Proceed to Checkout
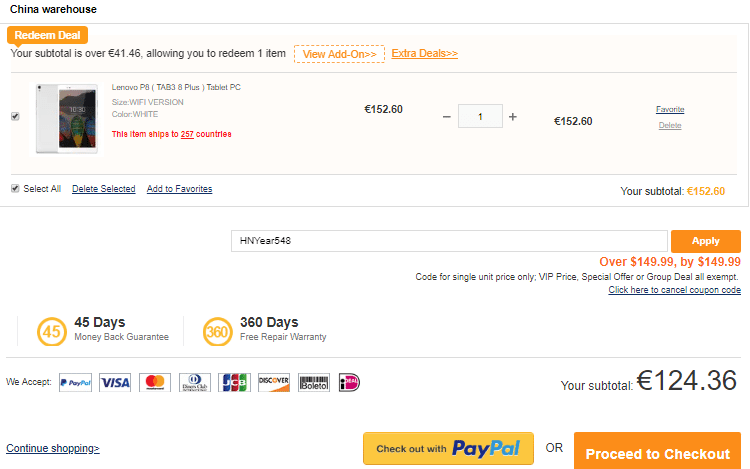The width and height of the screenshot is (750, 469). coord(657,453)
